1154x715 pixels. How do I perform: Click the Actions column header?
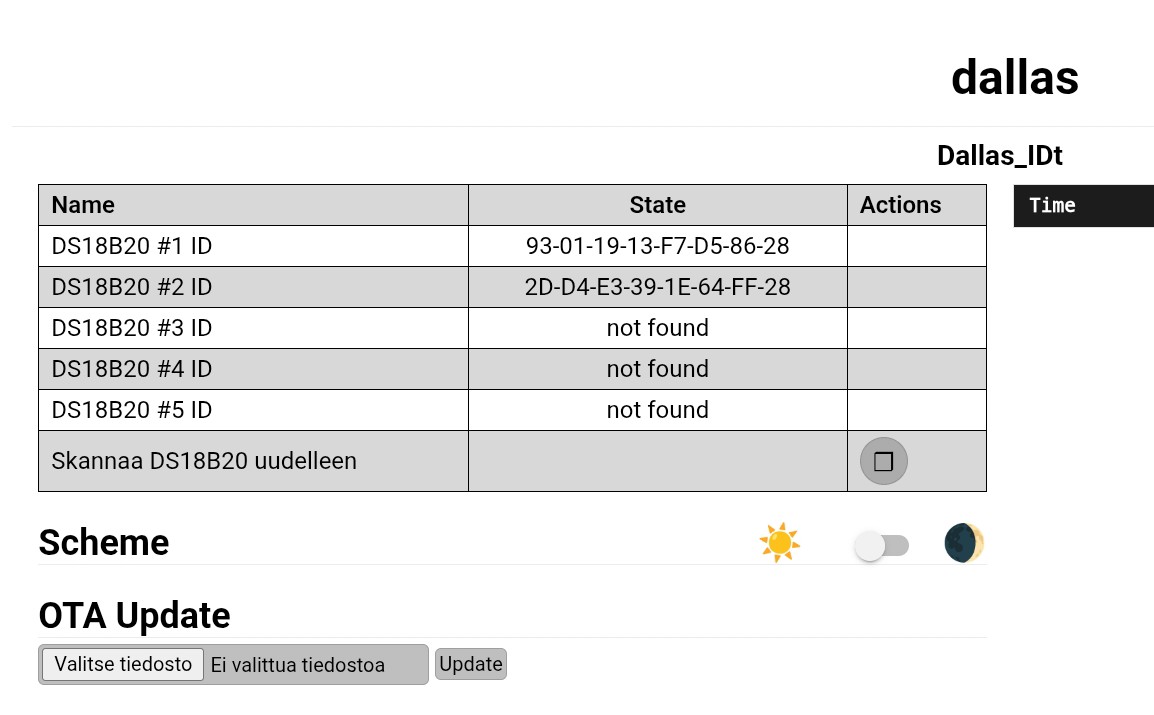(x=900, y=205)
